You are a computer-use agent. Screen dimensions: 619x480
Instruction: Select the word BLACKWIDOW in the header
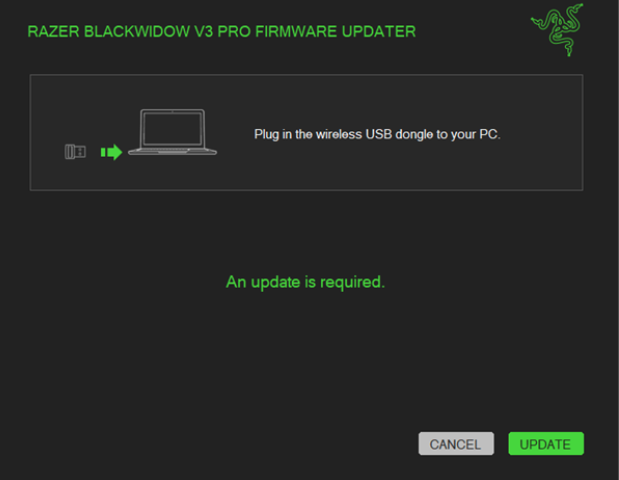click(137, 32)
